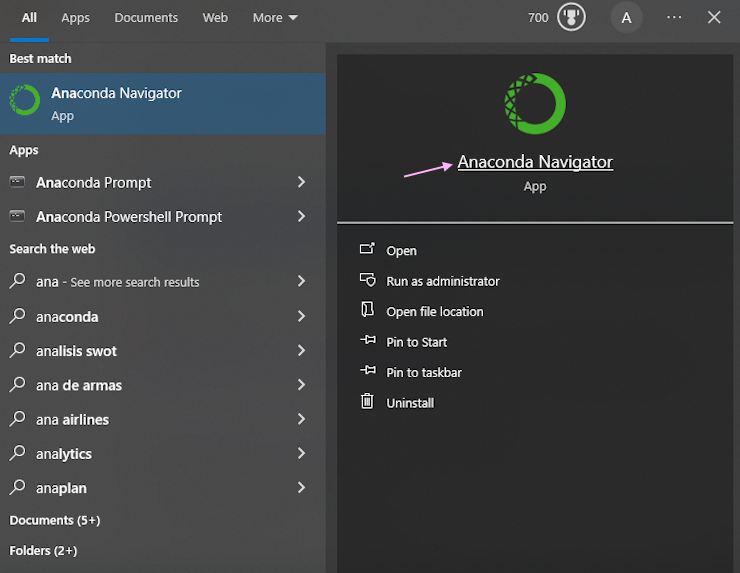Click search icon beside 'ana de armas'
This screenshot has height=573, width=740.
pyautogui.click(x=17, y=384)
